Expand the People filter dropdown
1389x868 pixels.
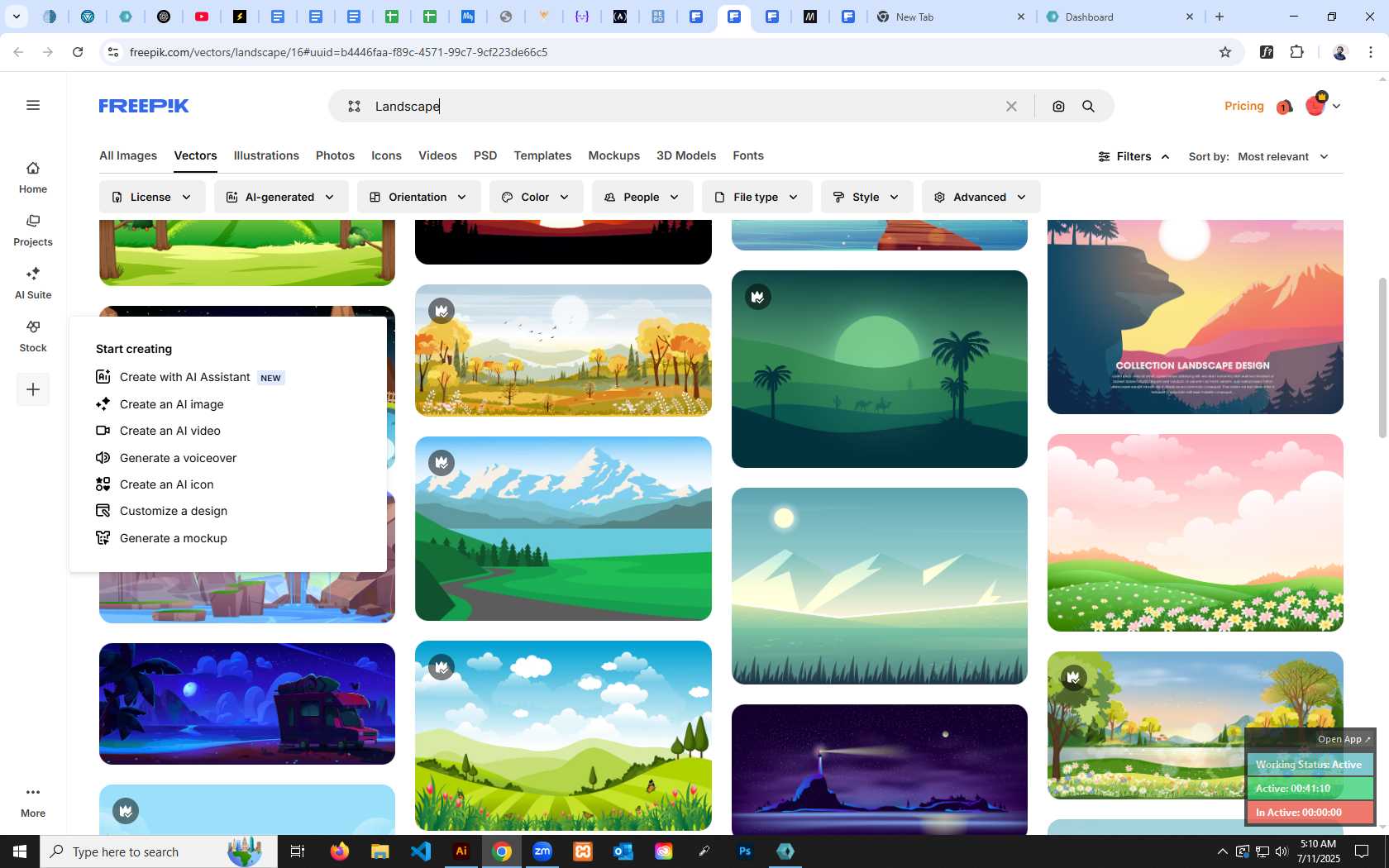click(642, 197)
